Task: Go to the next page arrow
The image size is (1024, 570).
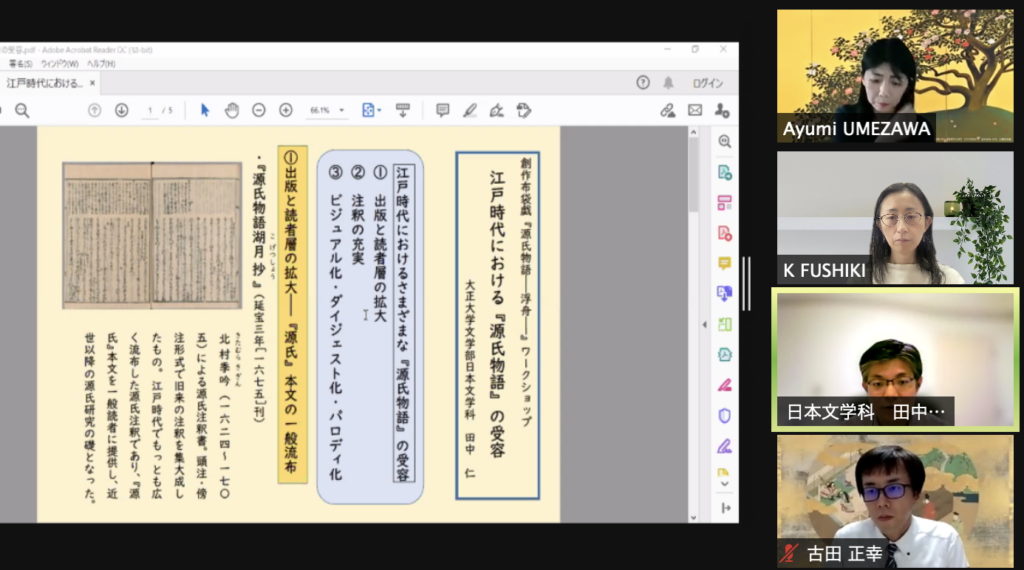Action: click(x=121, y=110)
